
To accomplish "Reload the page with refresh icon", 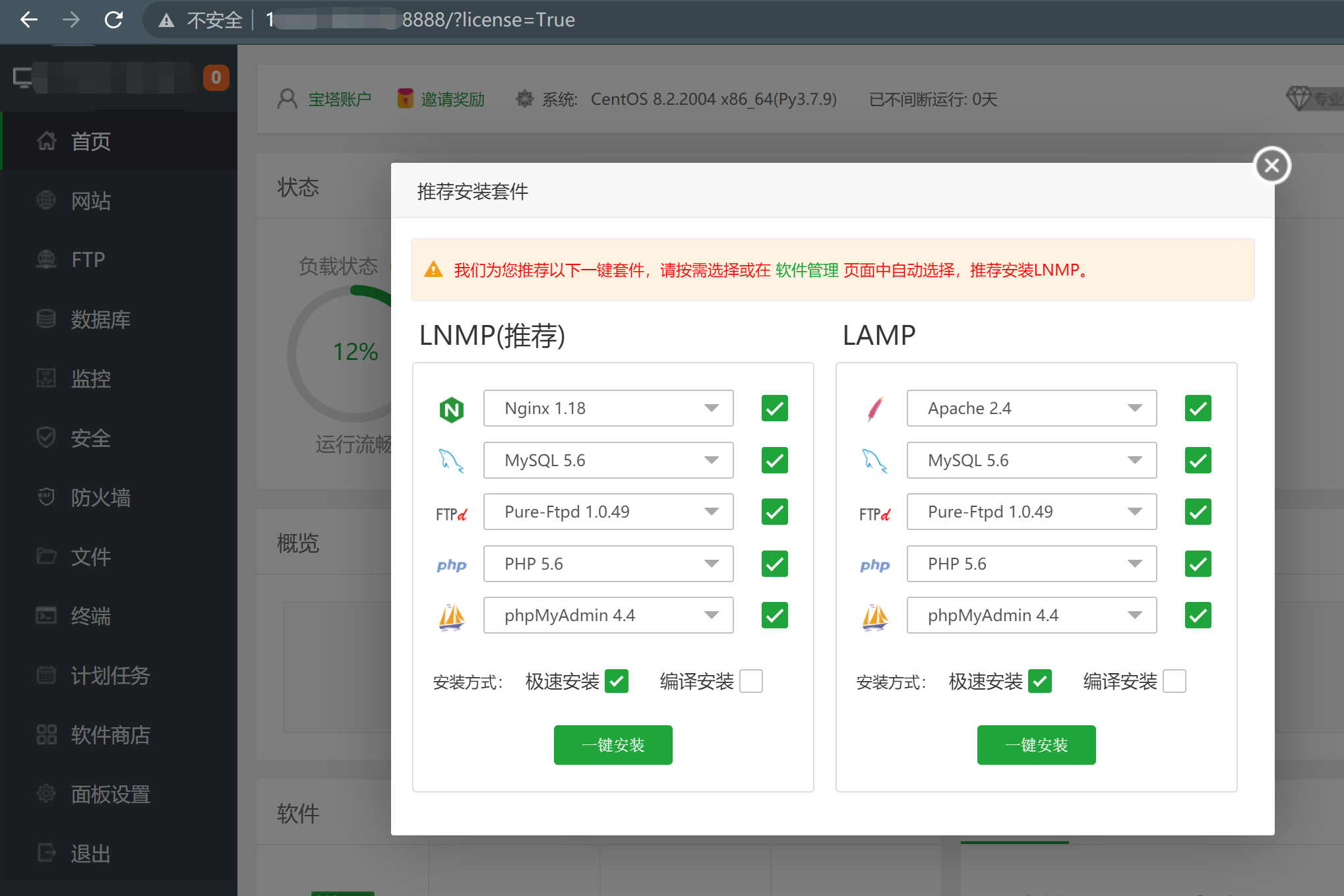I will click(x=114, y=20).
